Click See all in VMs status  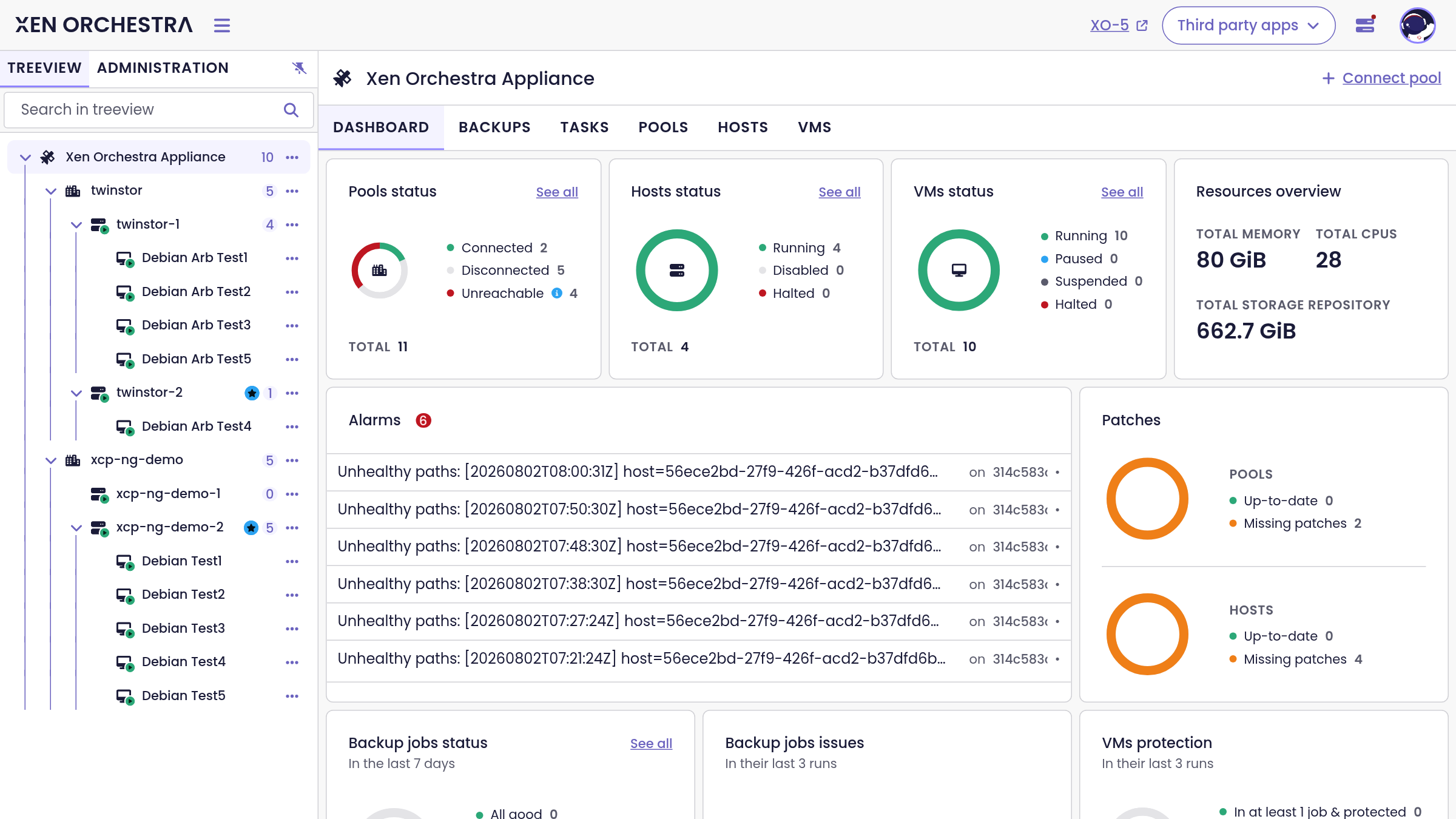click(1122, 192)
